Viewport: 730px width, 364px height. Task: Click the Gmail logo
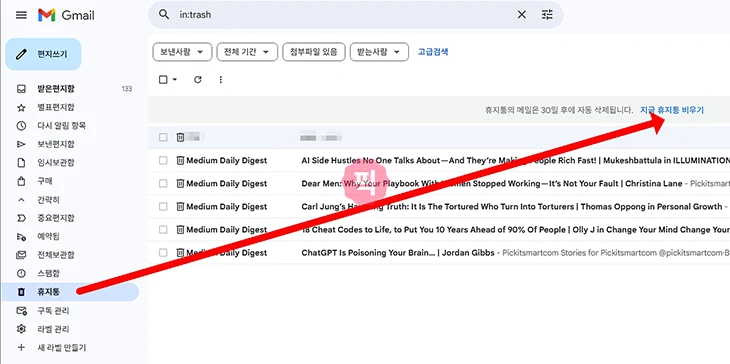[66, 15]
